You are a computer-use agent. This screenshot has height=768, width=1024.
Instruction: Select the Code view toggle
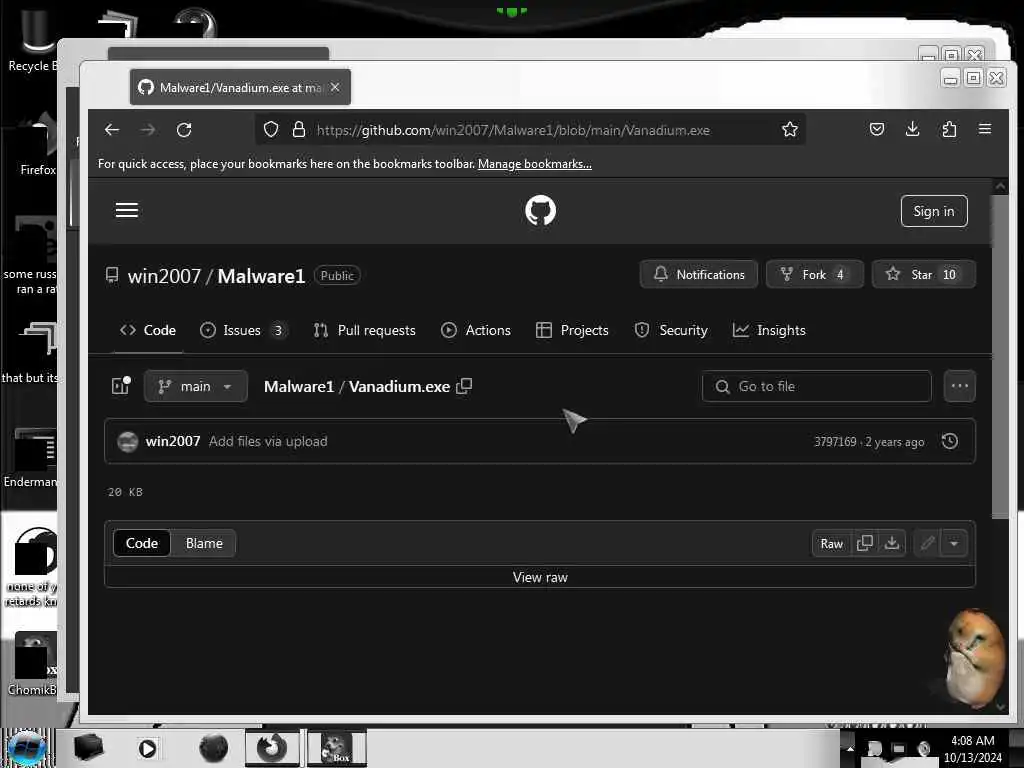[142, 543]
